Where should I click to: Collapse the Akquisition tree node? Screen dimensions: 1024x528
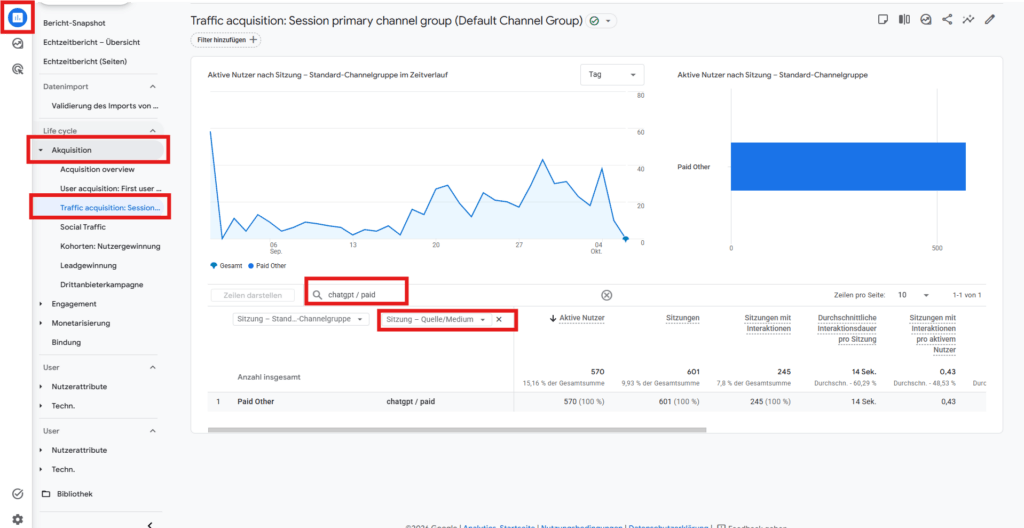pos(40,150)
